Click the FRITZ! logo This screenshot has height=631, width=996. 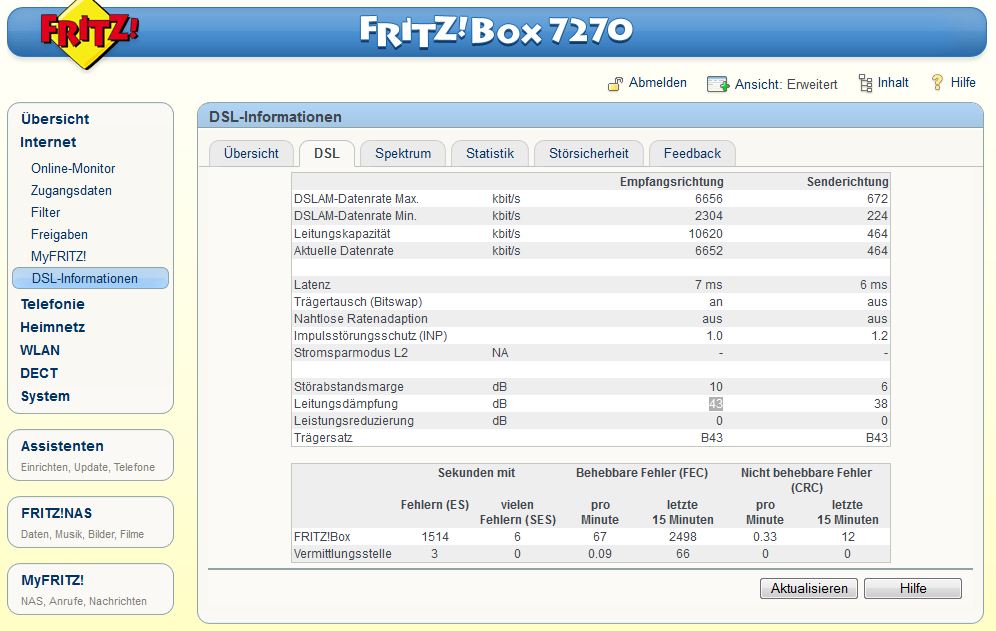[88, 33]
